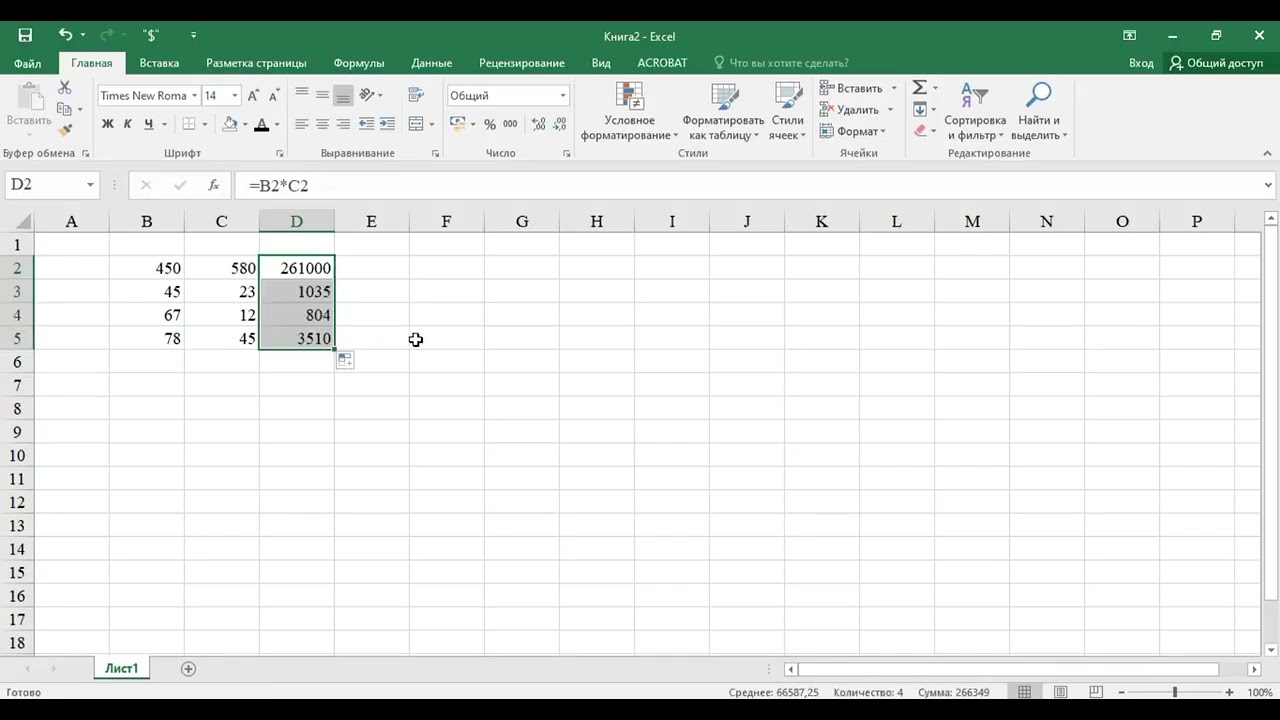This screenshot has width=1280, height=720.
Task: Click the Save floppy disk icon
Action: tap(25, 36)
